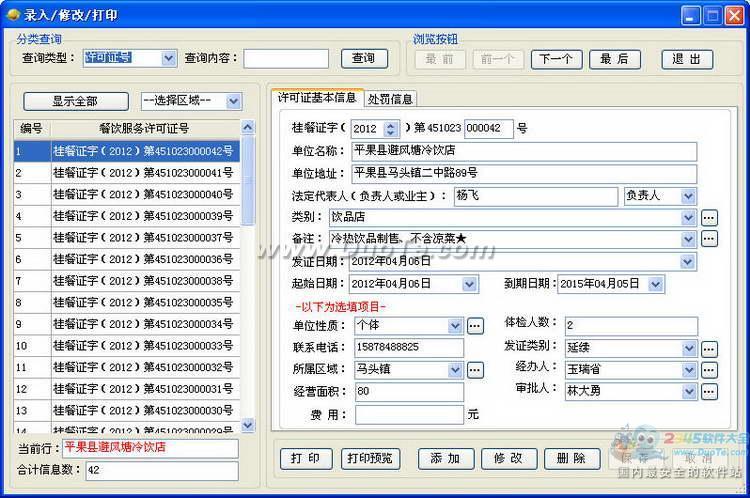
Task: Select row 第451023000032号
Action: tap(127, 367)
